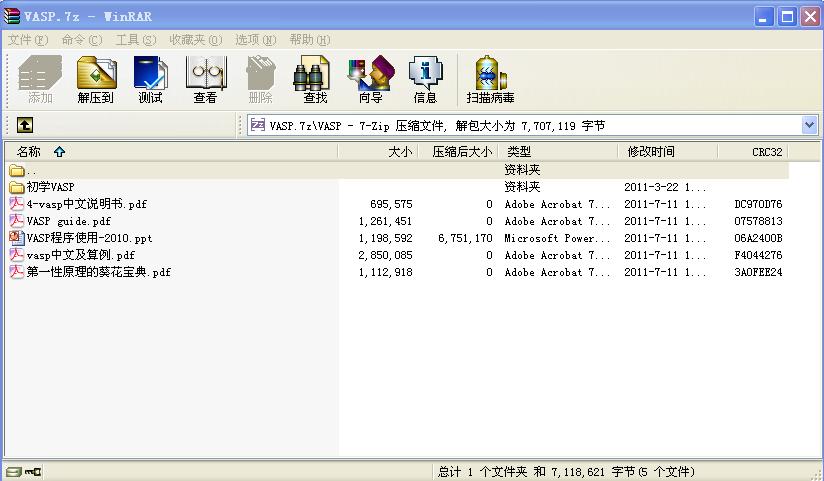The height and width of the screenshot is (481, 824).
Task: Click date 2011-3-22 of 初学VASP folder
Action: pyautogui.click(x=665, y=187)
